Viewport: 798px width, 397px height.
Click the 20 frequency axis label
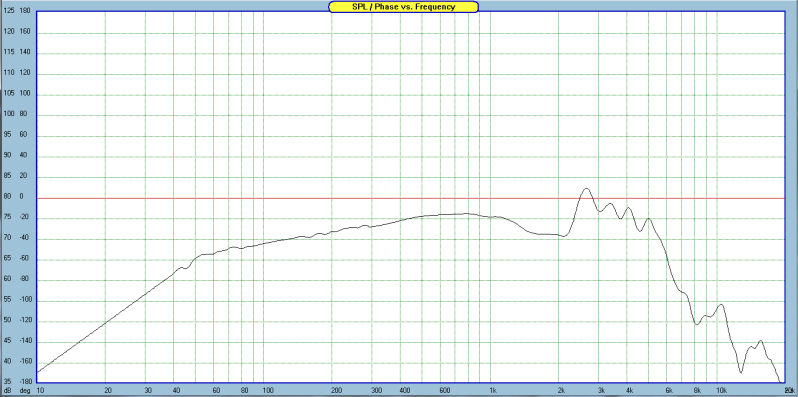[108, 390]
